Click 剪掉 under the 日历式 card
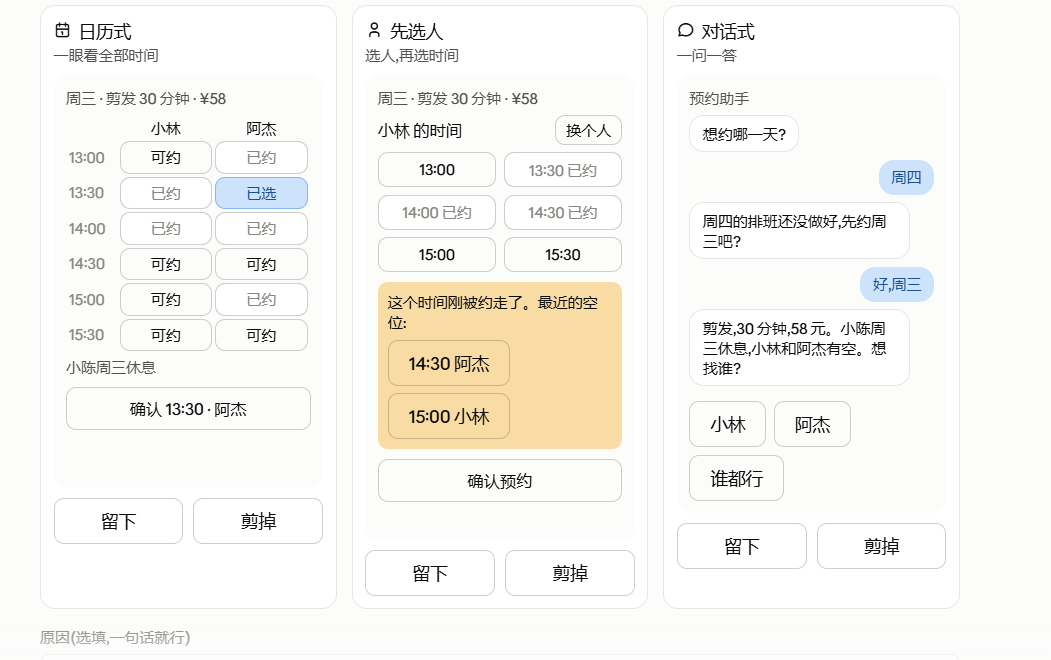The height and width of the screenshot is (660, 1051). [258, 521]
